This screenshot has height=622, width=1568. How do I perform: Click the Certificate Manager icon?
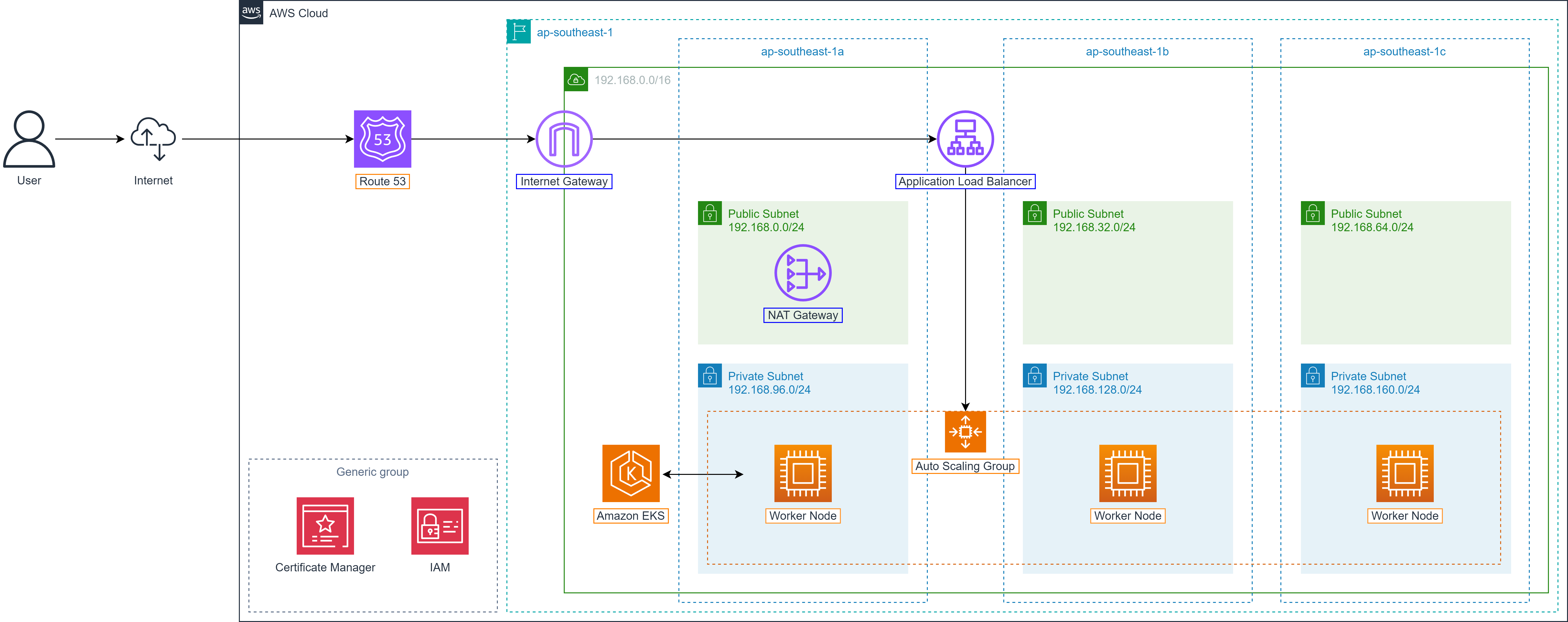point(325,526)
